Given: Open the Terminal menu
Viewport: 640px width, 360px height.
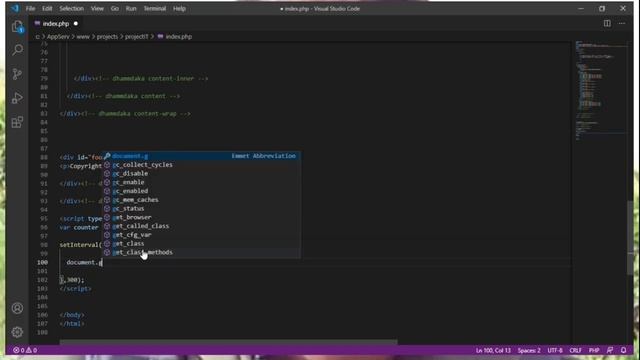Looking at the screenshot, I should tap(155, 9).
